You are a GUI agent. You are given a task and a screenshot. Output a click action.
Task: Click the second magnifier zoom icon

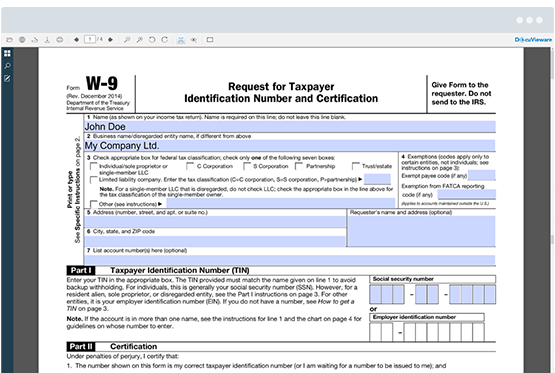point(140,40)
